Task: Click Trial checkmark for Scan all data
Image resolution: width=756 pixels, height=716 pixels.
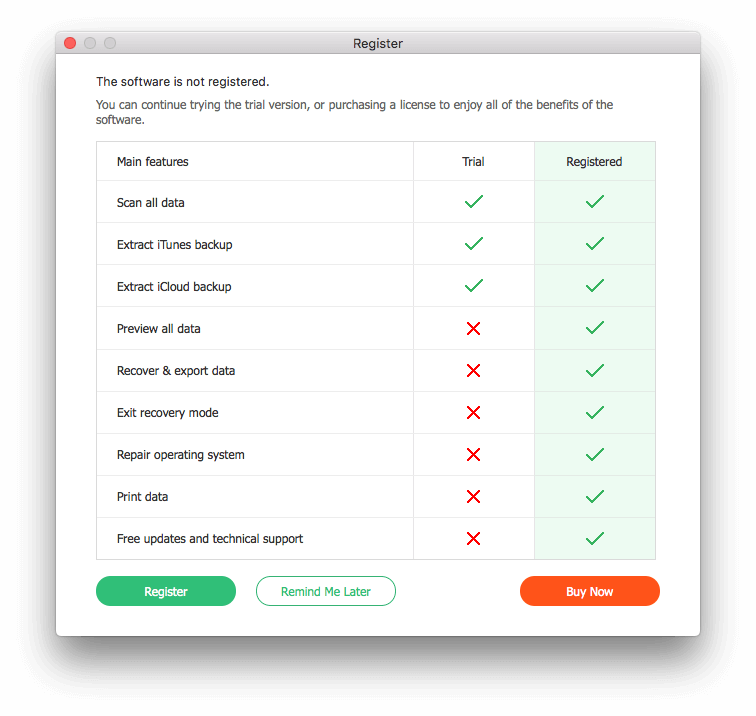Action: tap(474, 202)
